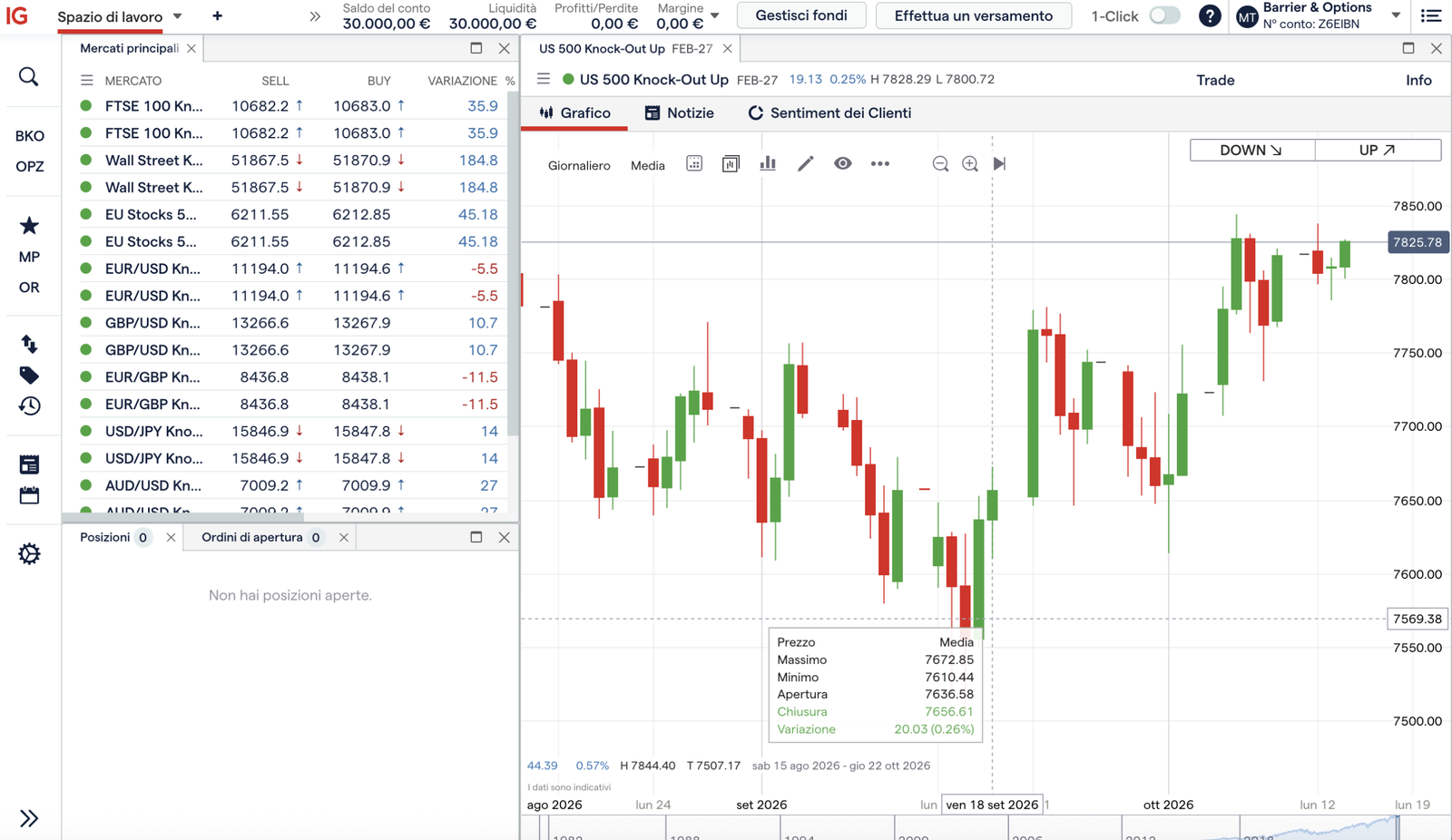This screenshot has width=1452, height=840.
Task: Select the UP knock-out direction
Action: pos(1378,151)
